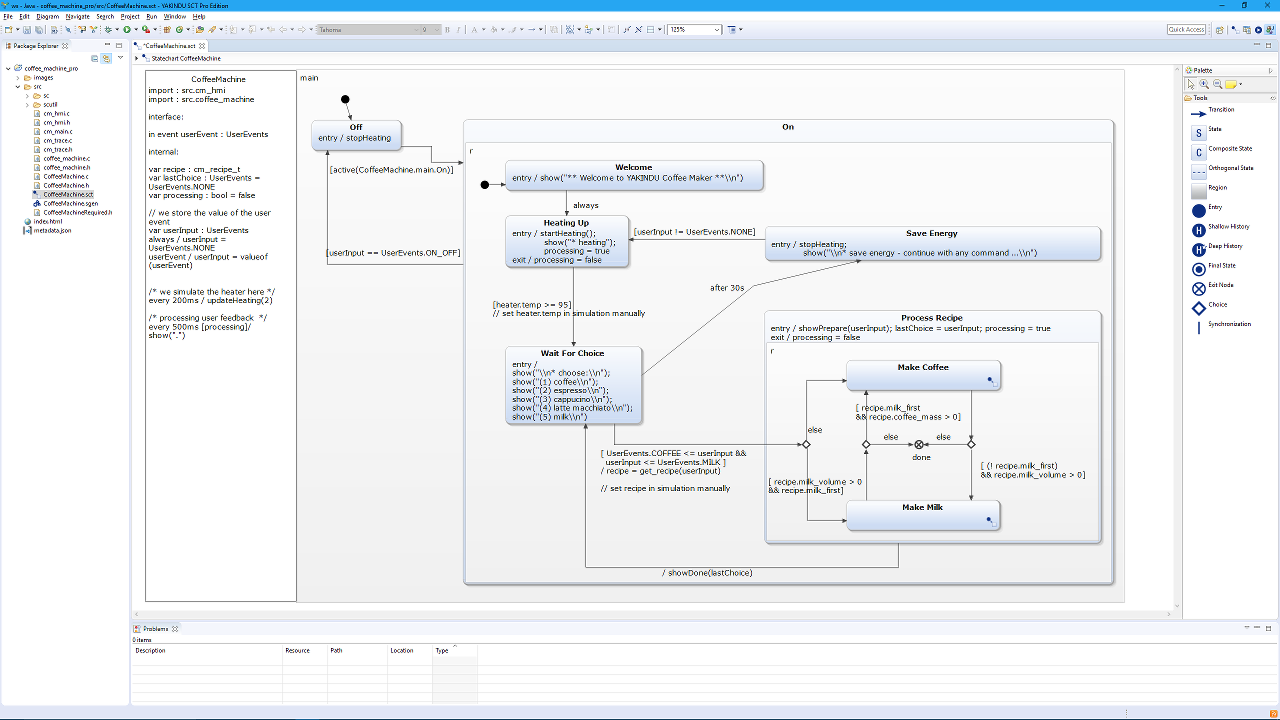Click the Quick Access button

coord(1186,29)
